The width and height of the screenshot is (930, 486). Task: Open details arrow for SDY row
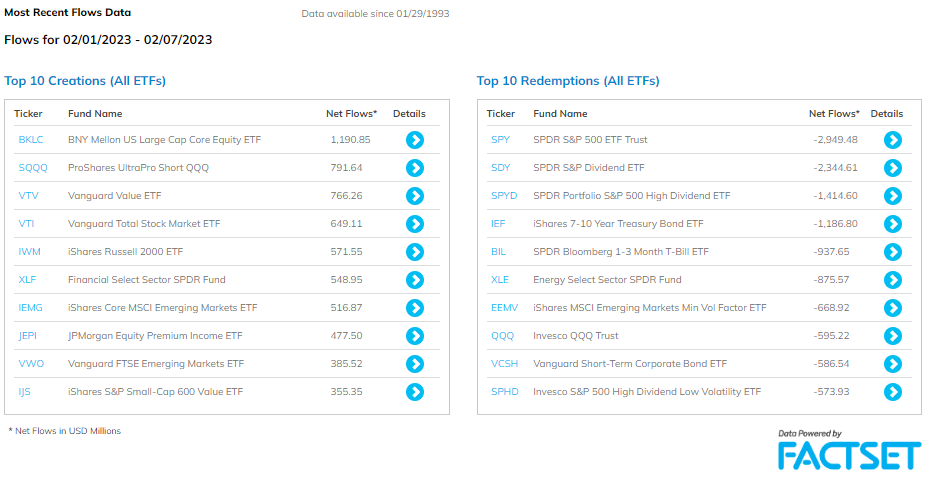click(893, 168)
